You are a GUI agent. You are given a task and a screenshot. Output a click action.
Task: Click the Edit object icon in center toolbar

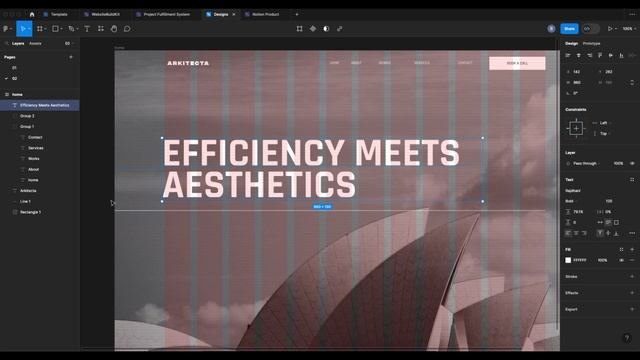300,29
